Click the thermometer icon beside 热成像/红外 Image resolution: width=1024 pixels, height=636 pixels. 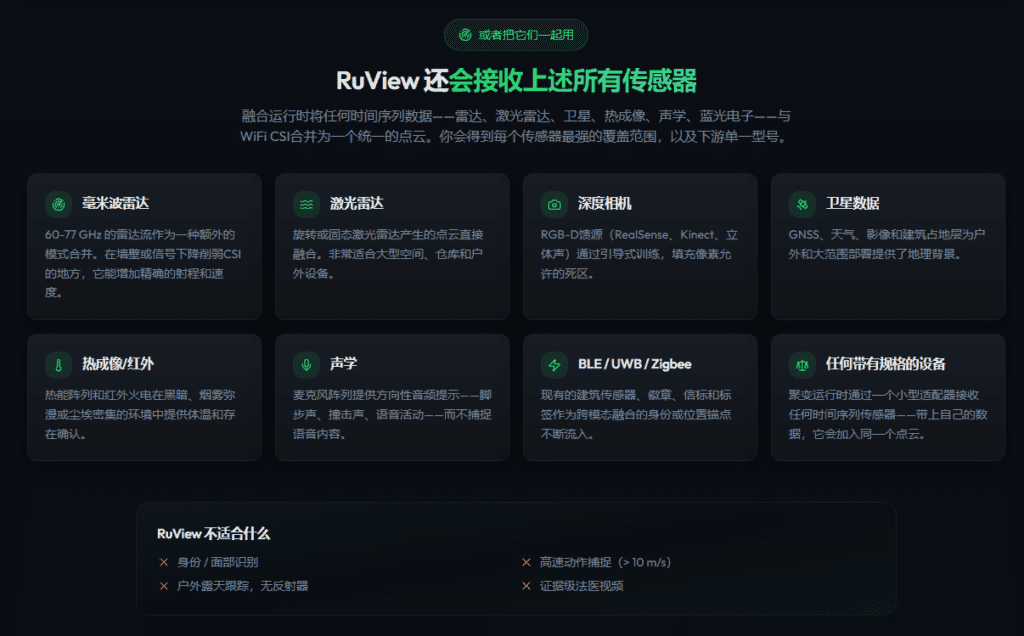(x=58, y=364)
